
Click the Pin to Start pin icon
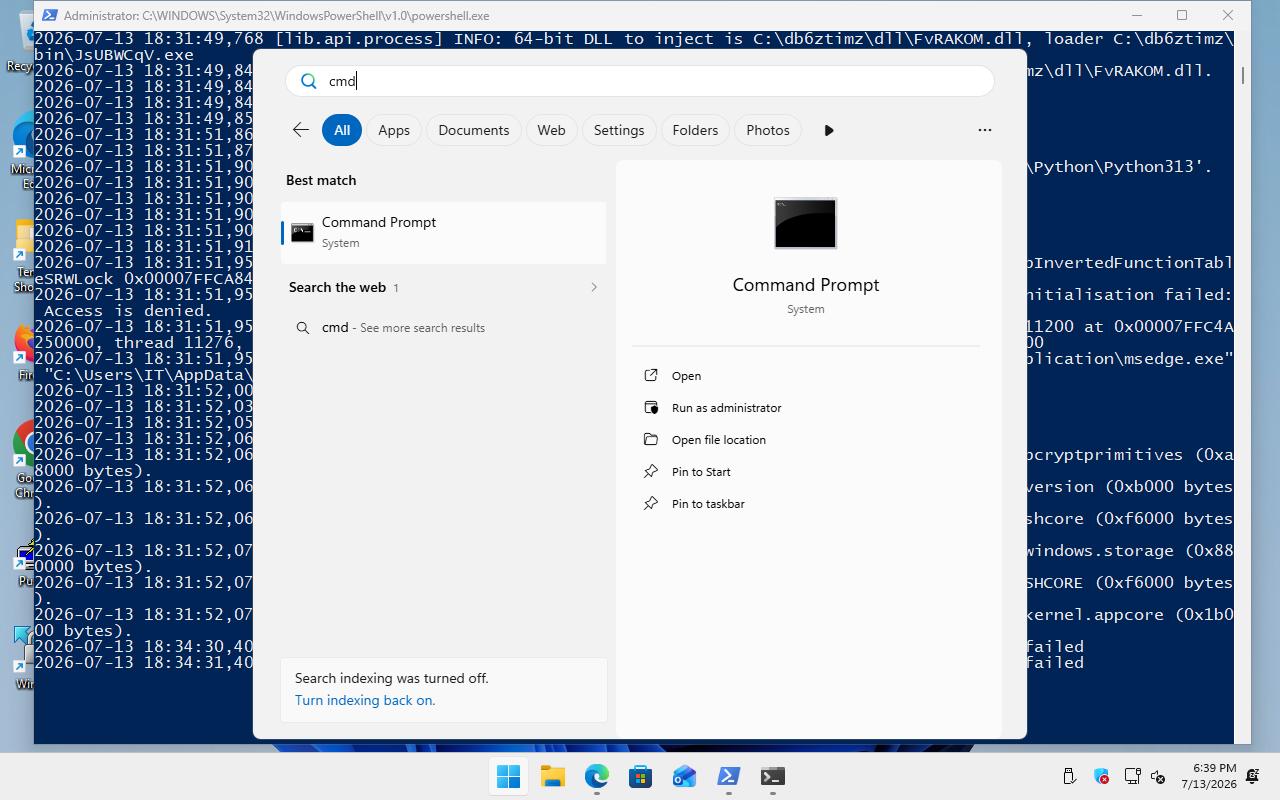click(x=651, y=471)
